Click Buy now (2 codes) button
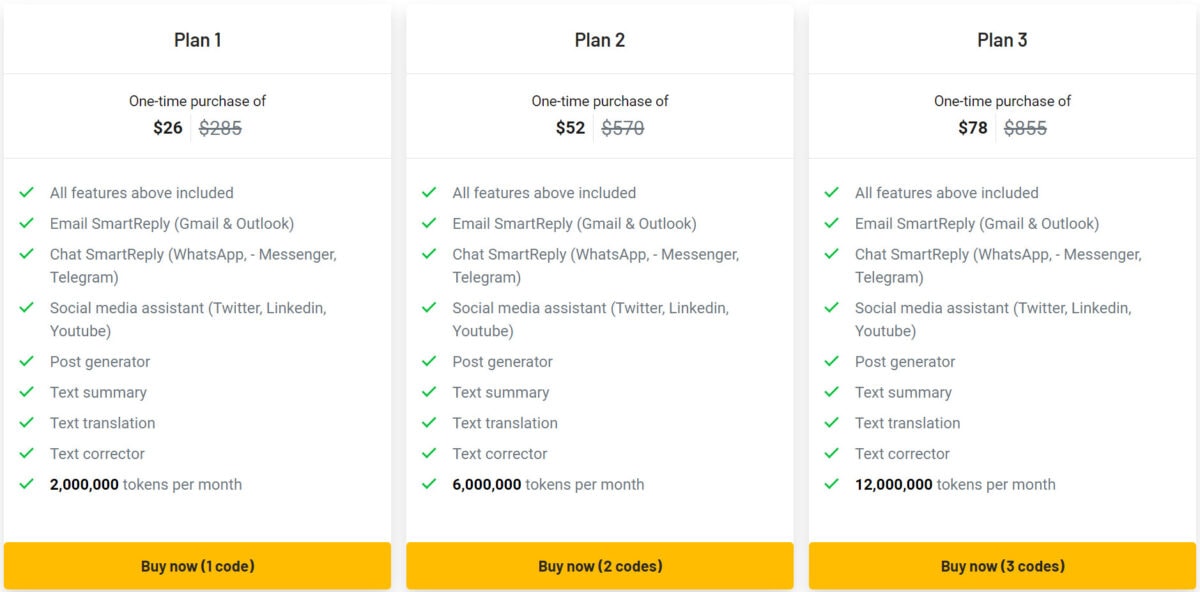Image resolution: width=1200 pixels, height=592 pixels. click(x=599, y=565)
